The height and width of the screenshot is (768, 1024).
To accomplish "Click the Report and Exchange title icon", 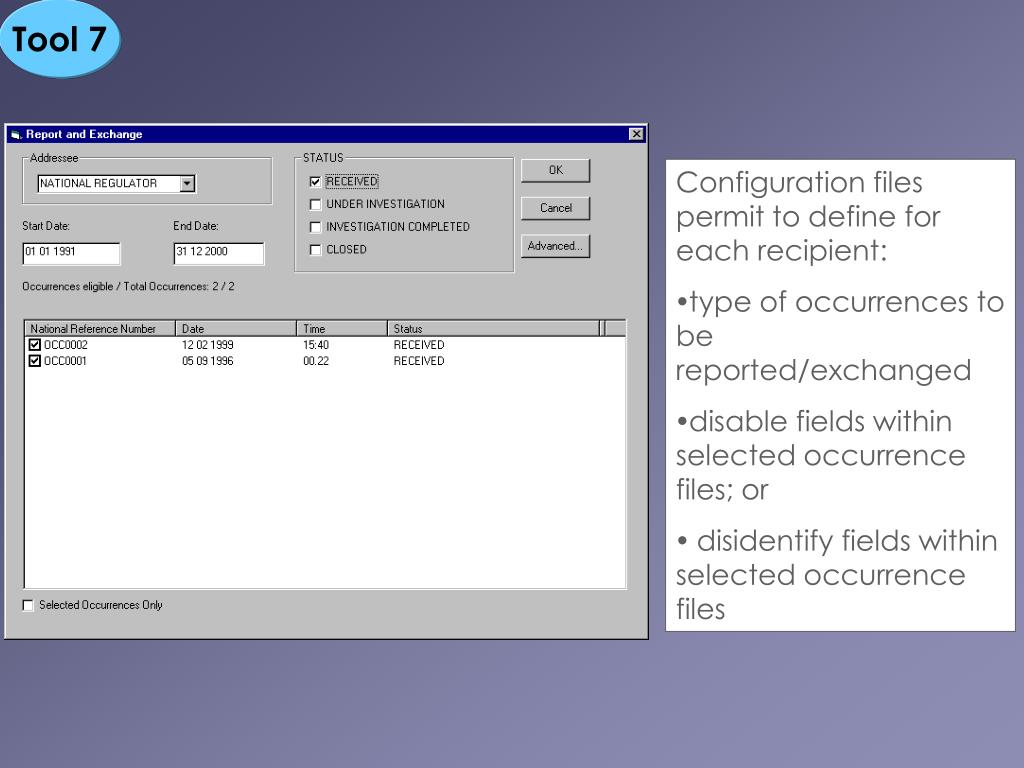I will (x=16, y=135).
